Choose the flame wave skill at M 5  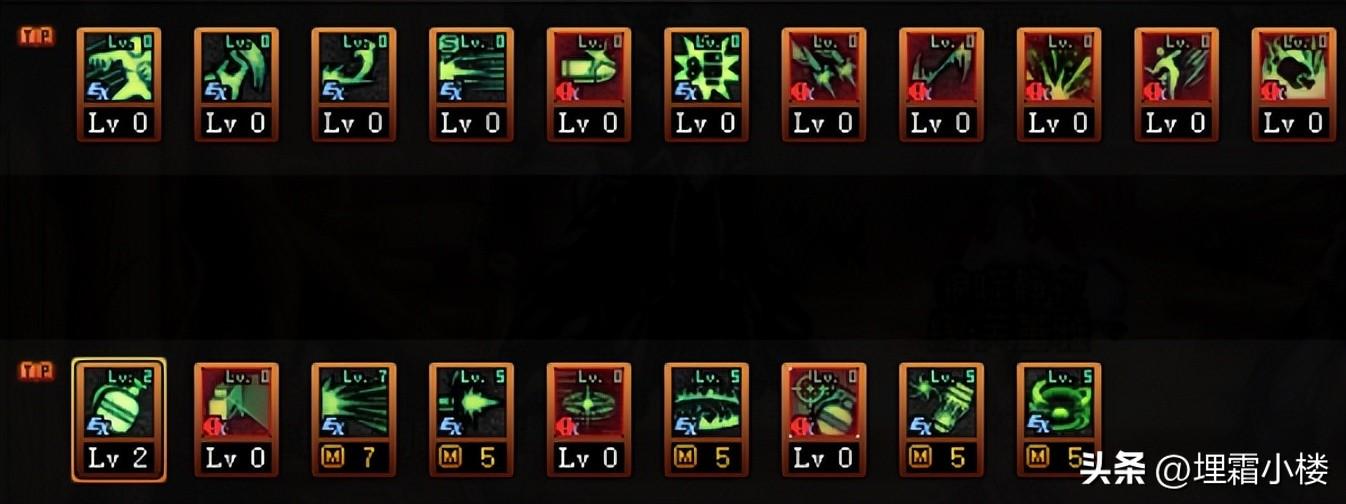point(707,418)
